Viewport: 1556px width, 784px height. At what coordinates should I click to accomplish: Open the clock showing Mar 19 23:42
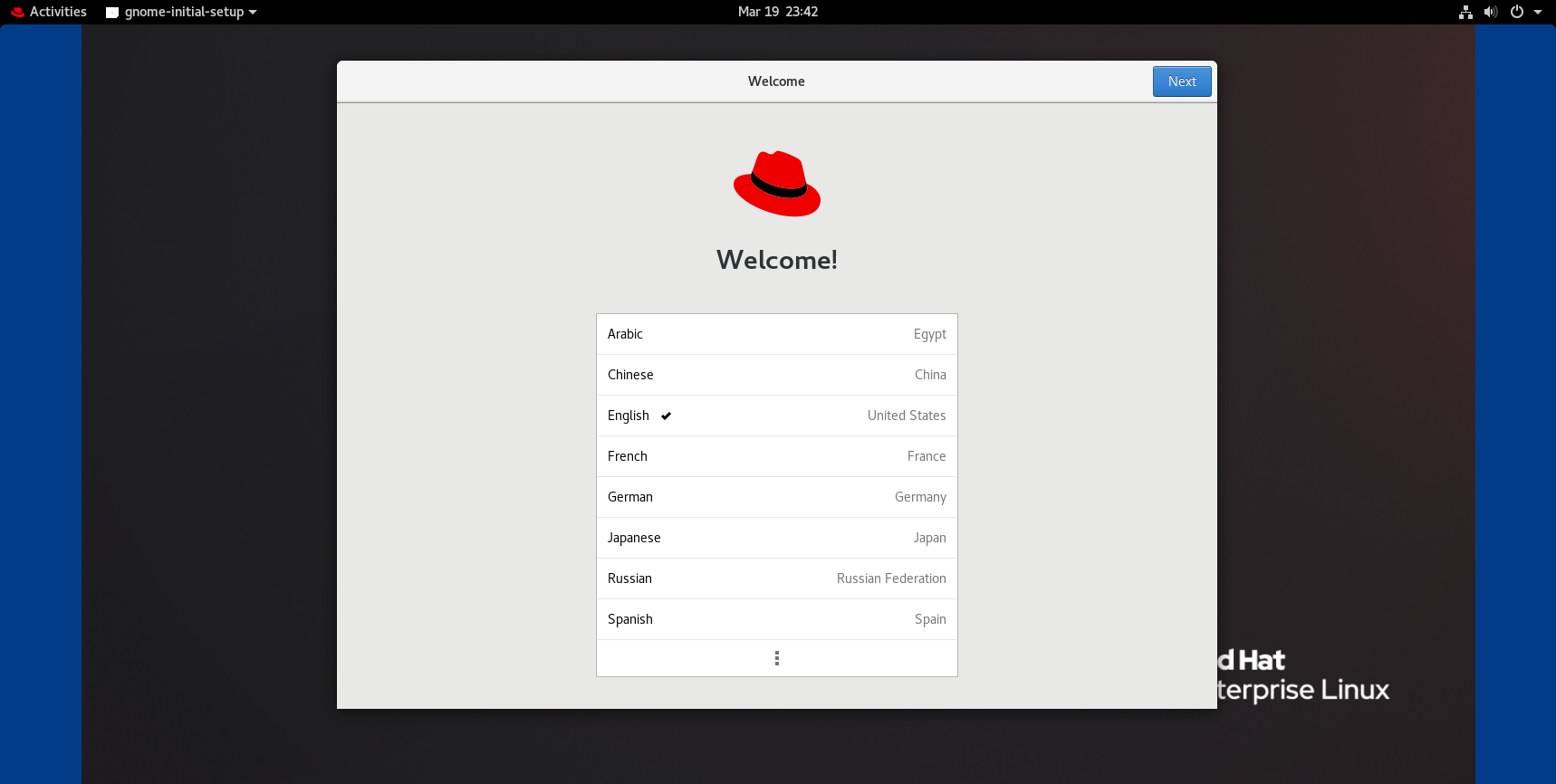[x=778, y=12]
